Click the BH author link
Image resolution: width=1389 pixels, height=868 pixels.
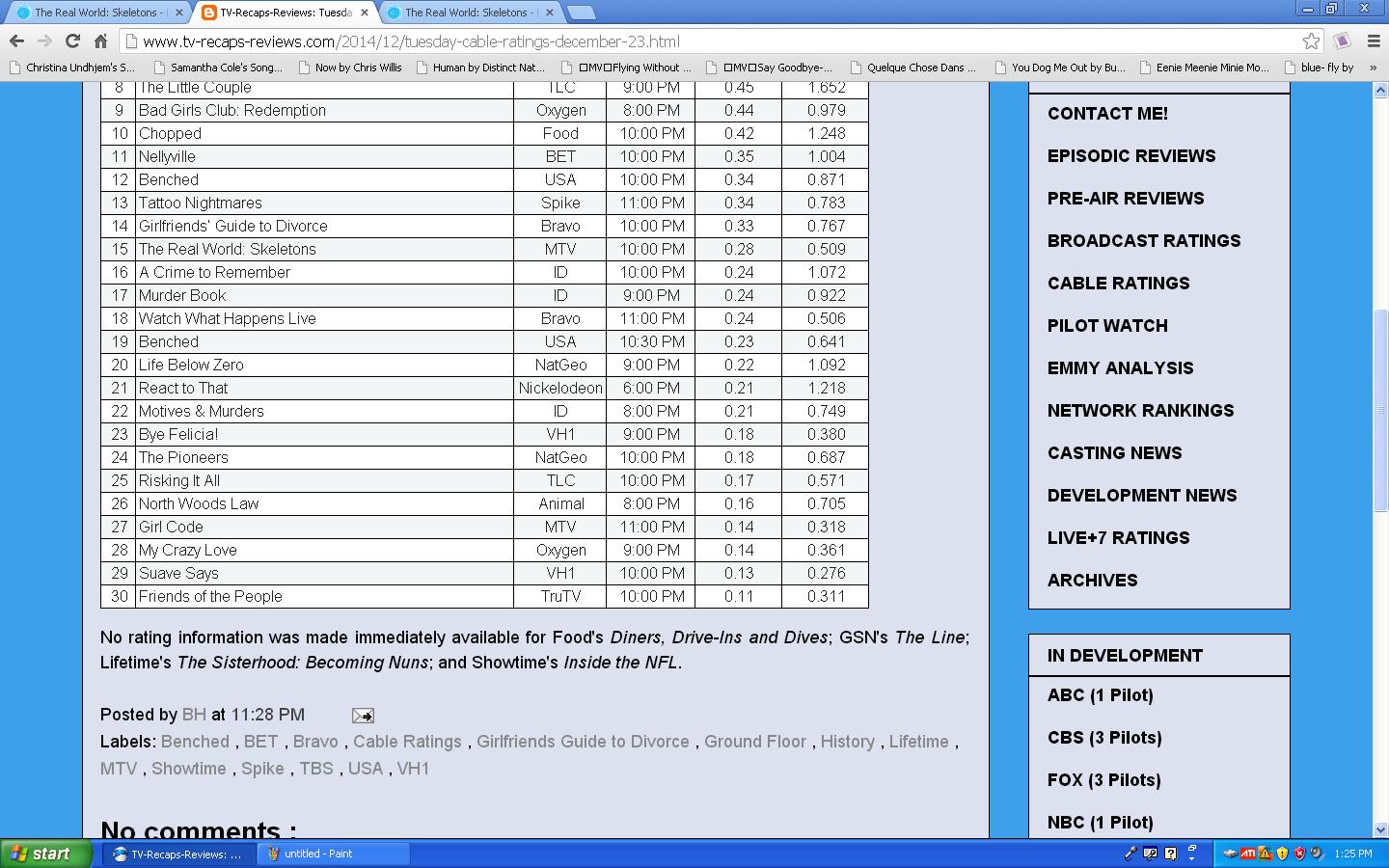point(194,715)
